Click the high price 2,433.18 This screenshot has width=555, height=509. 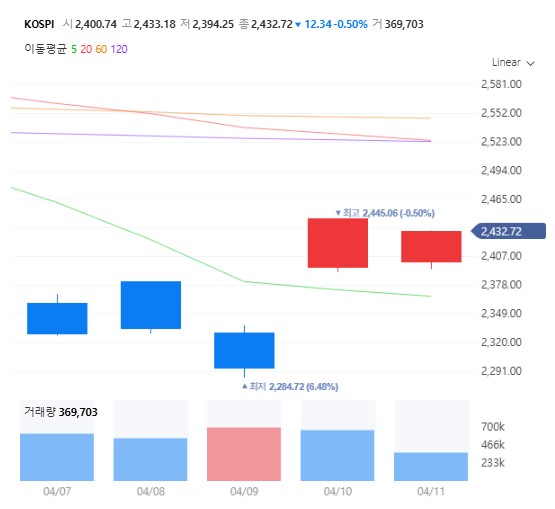154,24
